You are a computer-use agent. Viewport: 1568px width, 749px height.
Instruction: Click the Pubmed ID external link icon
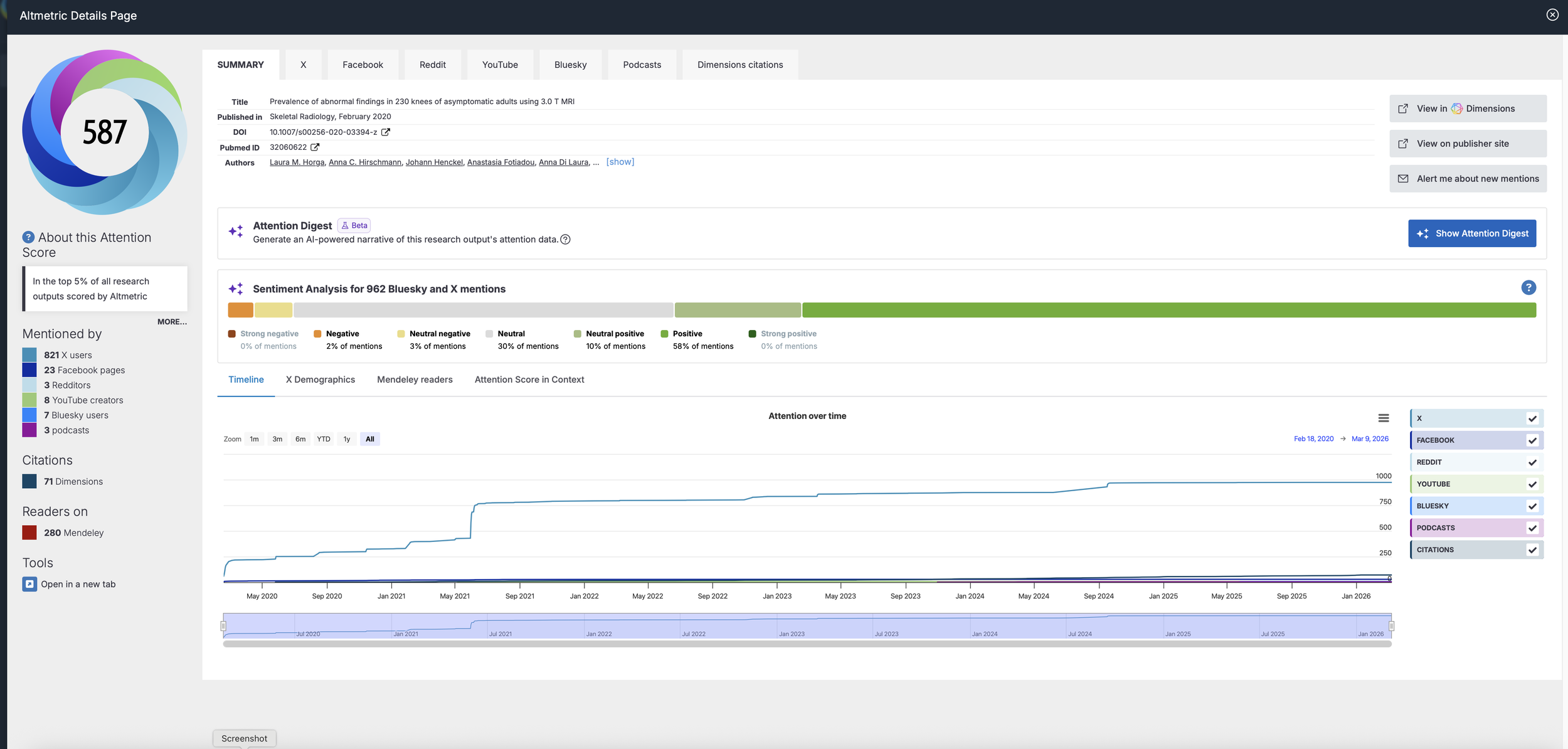[315, 147]
